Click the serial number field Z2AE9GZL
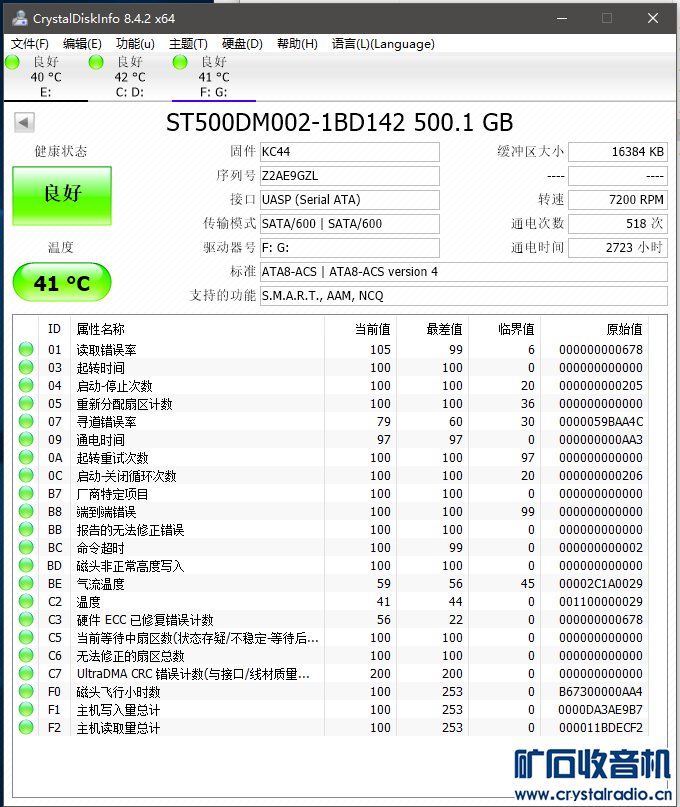Viewport: 680px width, 807px height. coord(350,176)
